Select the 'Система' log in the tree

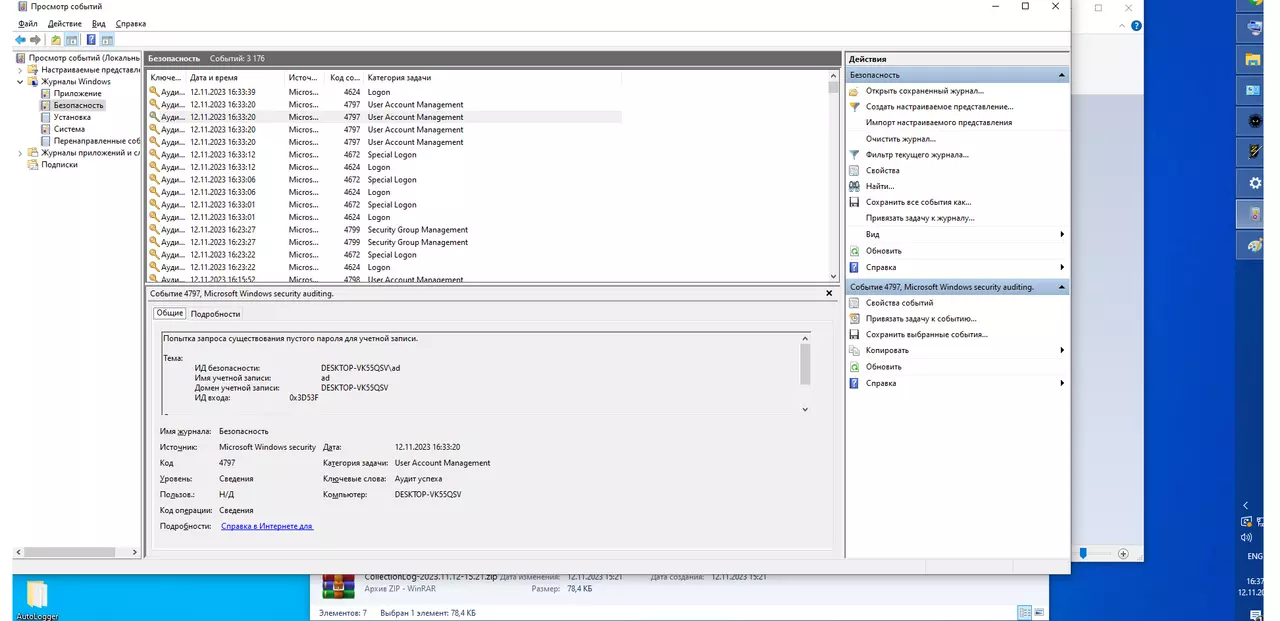[x=69, y=129]
